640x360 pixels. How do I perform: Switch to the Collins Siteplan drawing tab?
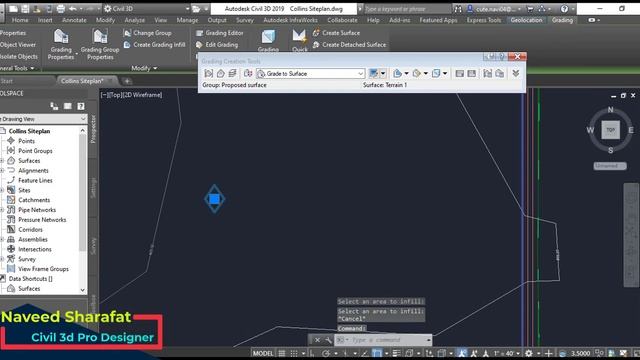(x=82, y=81)
